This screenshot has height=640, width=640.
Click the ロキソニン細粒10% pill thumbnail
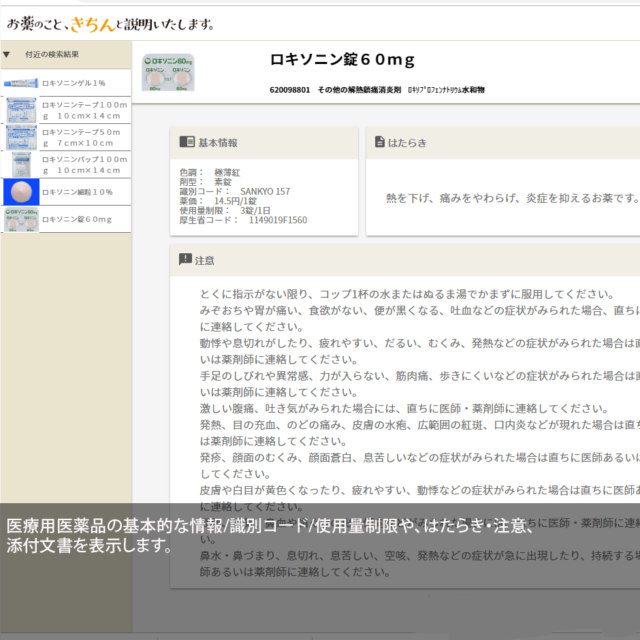tap(20, 191)
